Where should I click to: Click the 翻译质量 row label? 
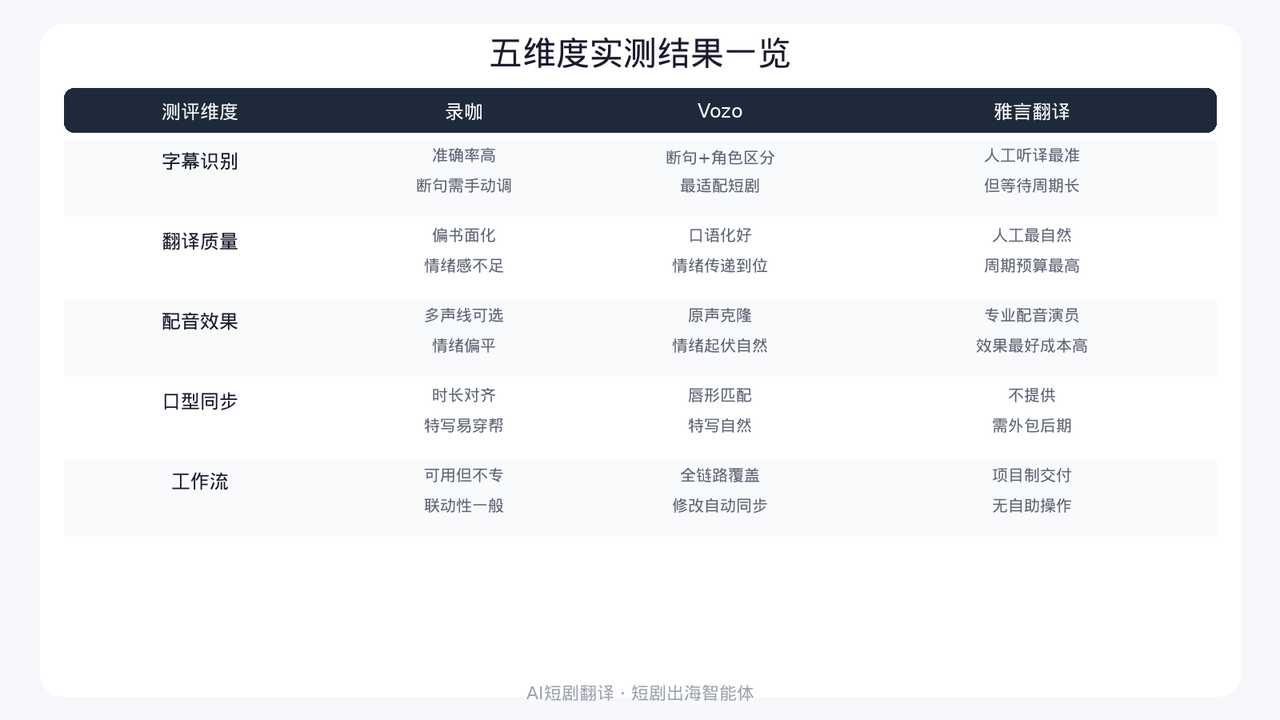click(x=200, y=241)
